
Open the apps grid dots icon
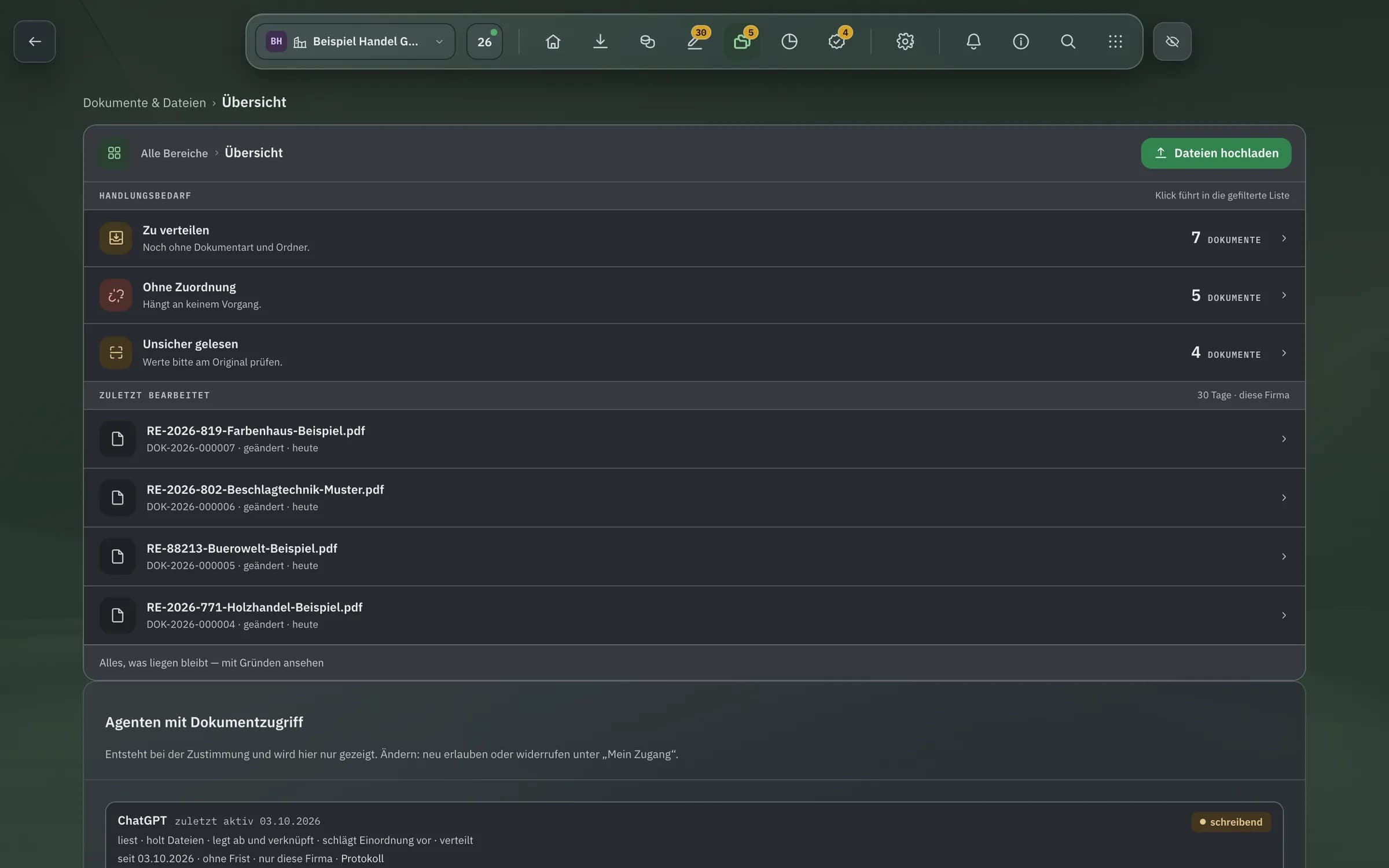pos(1115,41)
